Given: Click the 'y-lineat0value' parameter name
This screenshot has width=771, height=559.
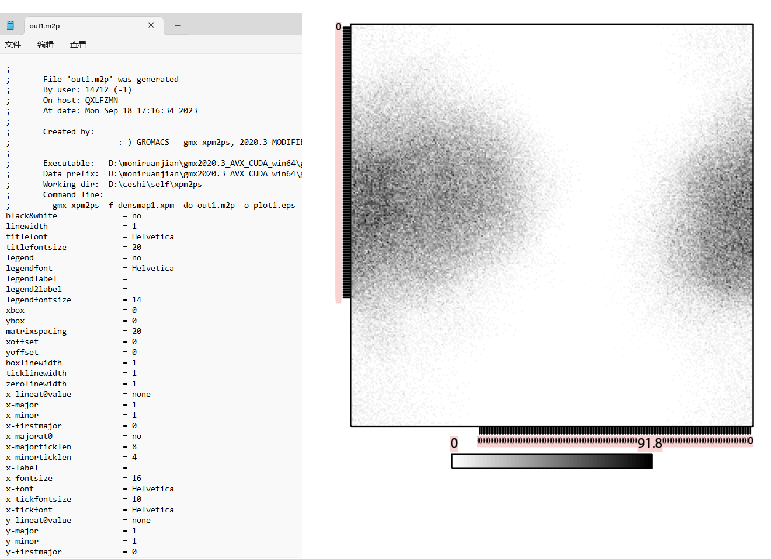Looking at the screenshot, I should click(38, 520).
